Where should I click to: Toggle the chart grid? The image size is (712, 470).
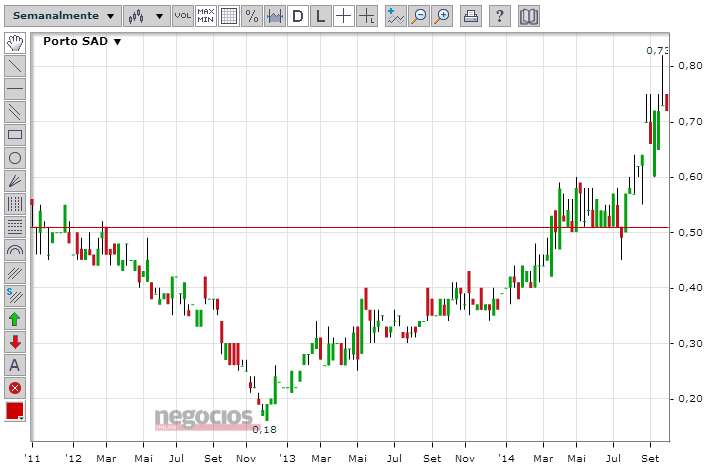click(229, 16)
